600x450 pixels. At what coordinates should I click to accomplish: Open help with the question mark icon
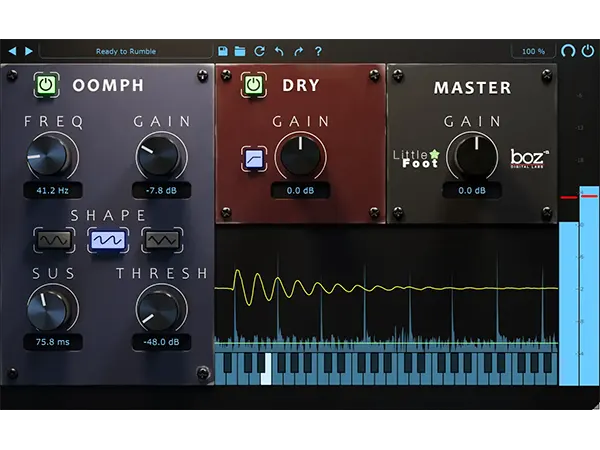pyautogui.click(x=317, y=50)
